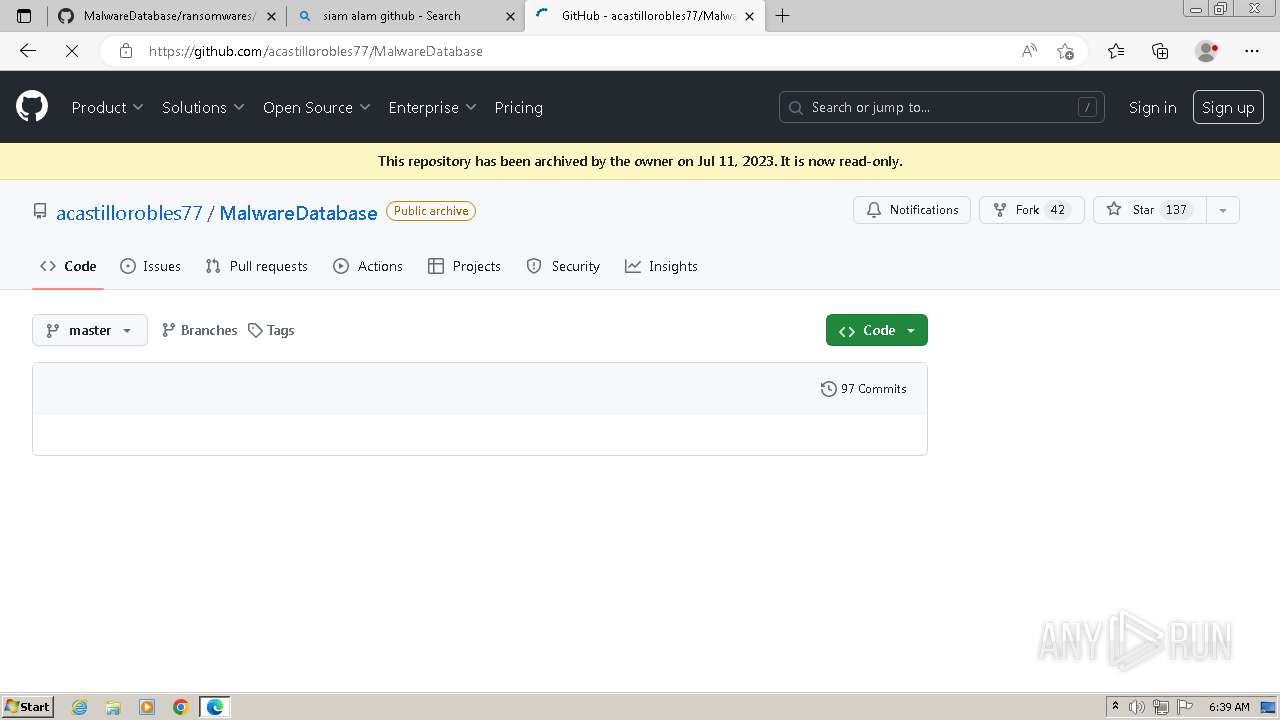Click the browser profile avatar
1280x720 pixels.
1206,51
